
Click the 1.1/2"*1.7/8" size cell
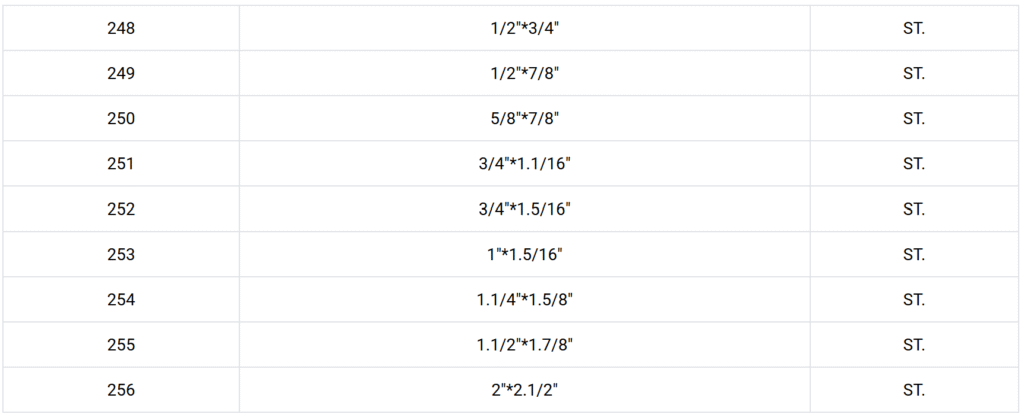(x=524, y=345)
